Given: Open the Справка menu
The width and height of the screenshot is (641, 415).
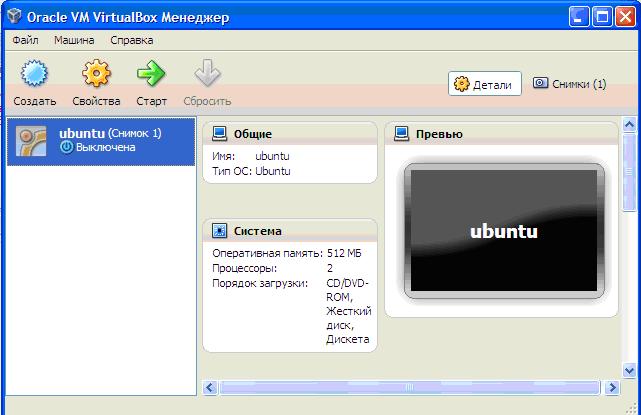Looking at the screenshot, I should coord(132,40).
